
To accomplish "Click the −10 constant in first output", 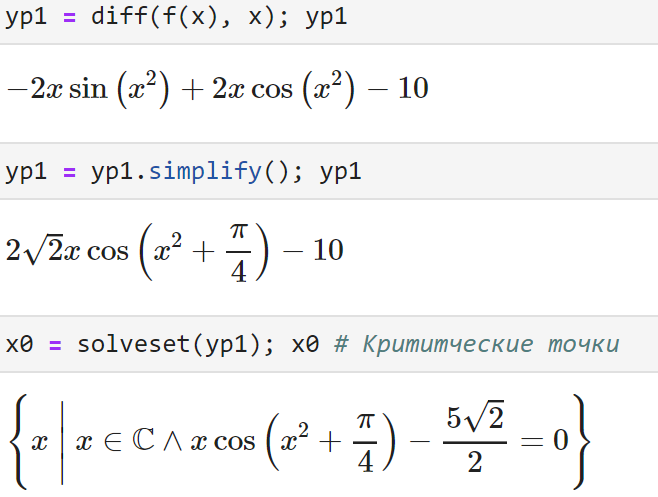I will point(400,90).
